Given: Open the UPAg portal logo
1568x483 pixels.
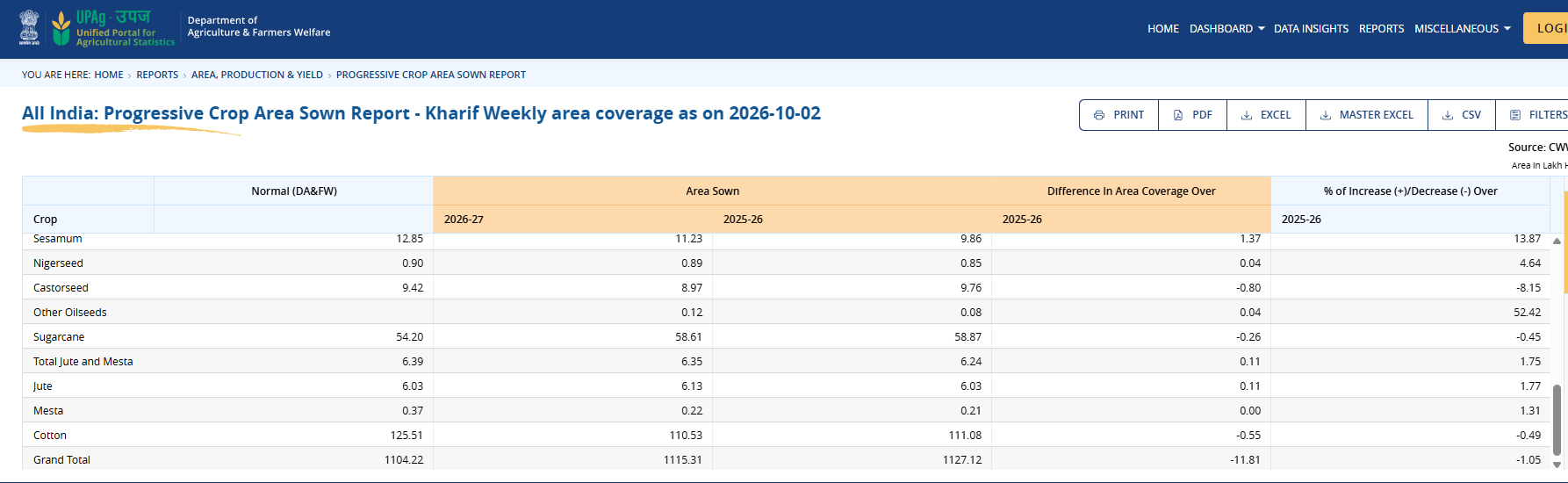Looking at the screenshot, I should (x=113, y=28).
